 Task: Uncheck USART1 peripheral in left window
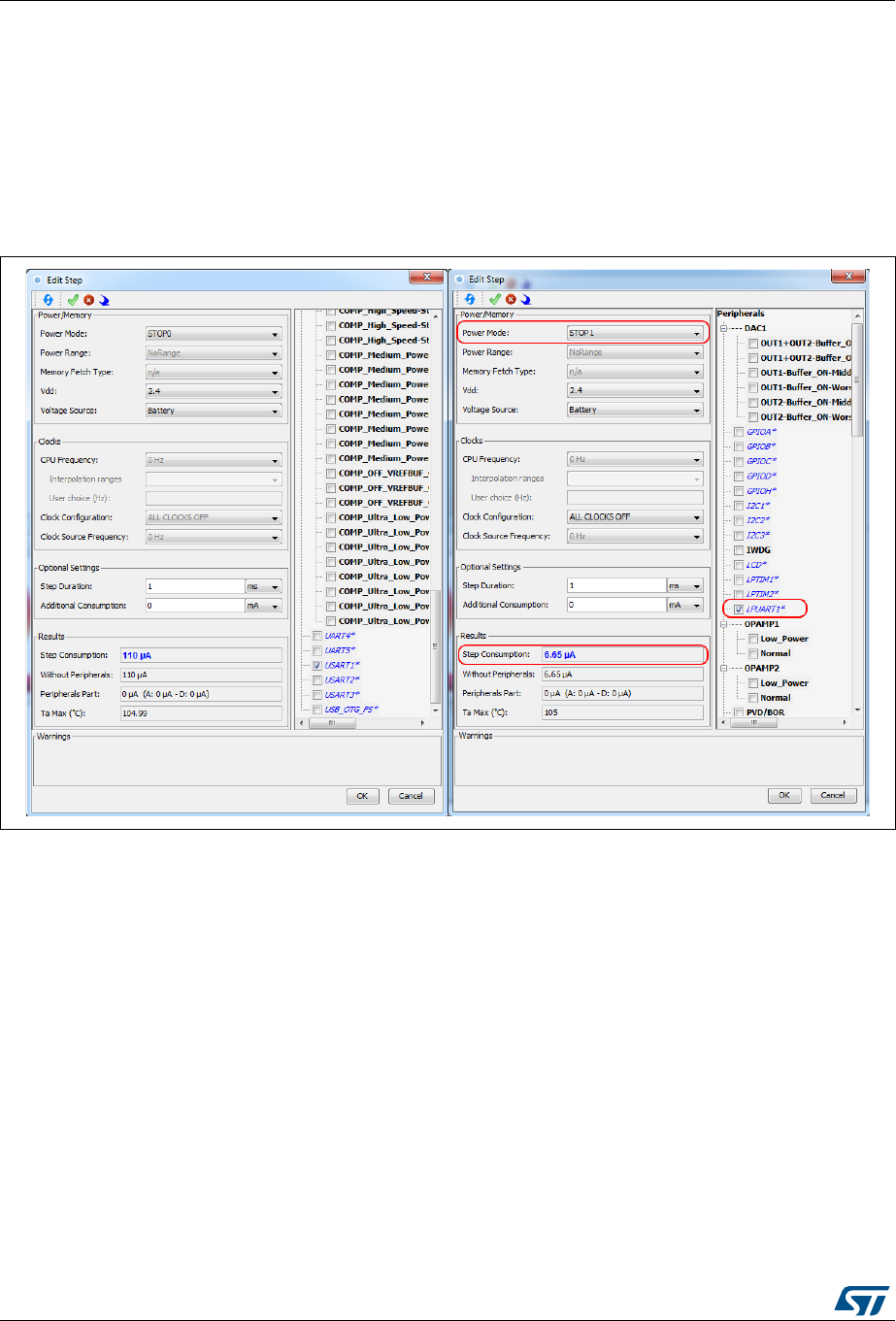point(317,666)
